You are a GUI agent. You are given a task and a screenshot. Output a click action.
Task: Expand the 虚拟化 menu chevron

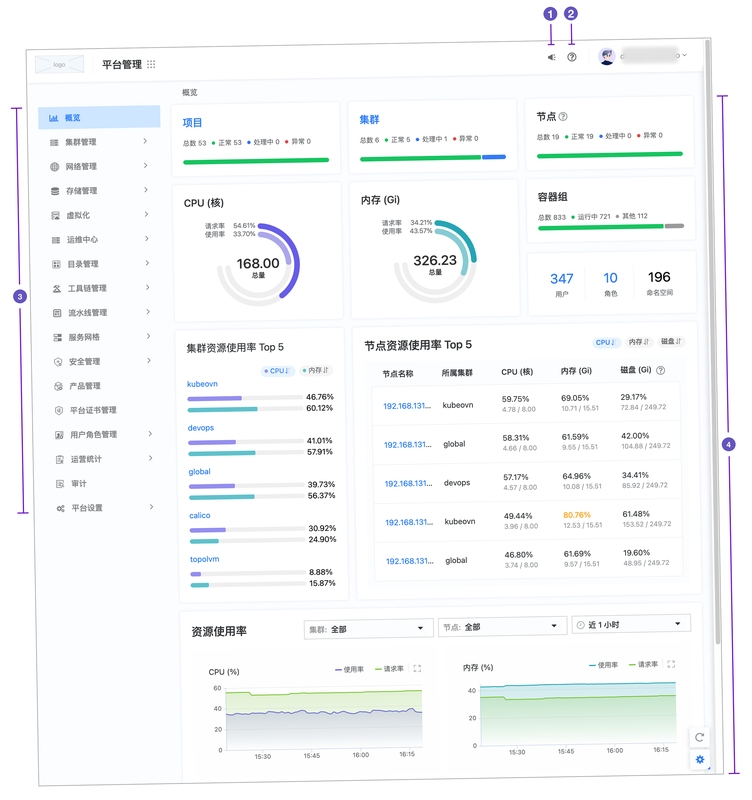pyautogui.click(x=146, y=214)
